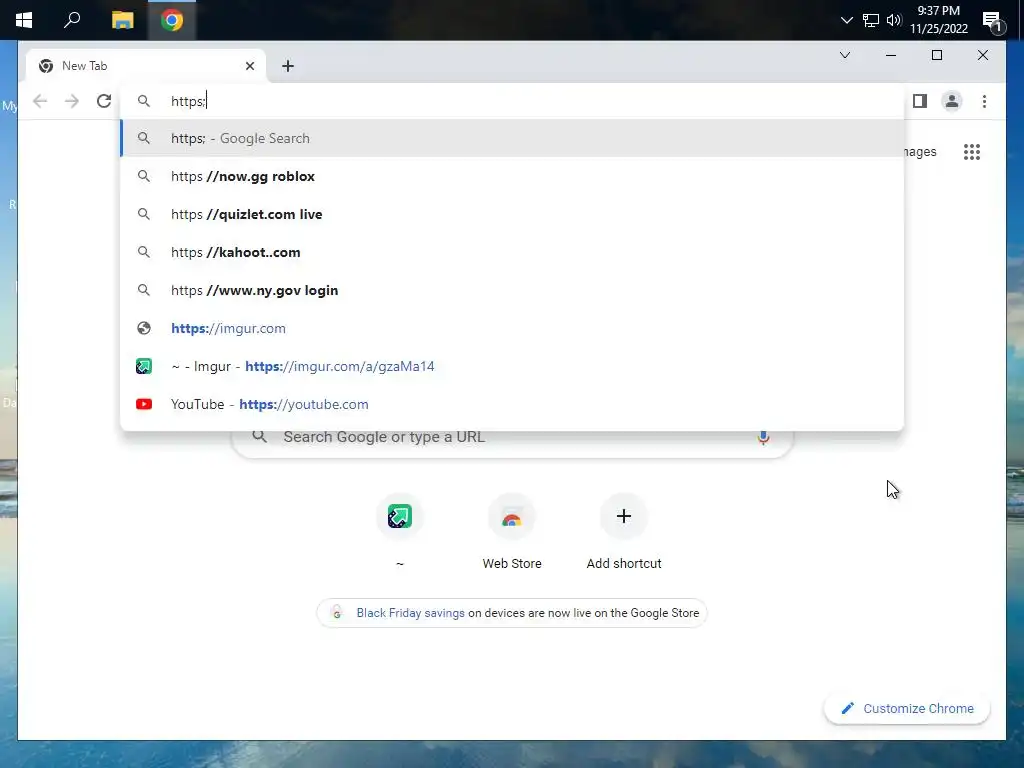Open the volume tray icon
Viewport: 1024px width, 768px height.
894,20
